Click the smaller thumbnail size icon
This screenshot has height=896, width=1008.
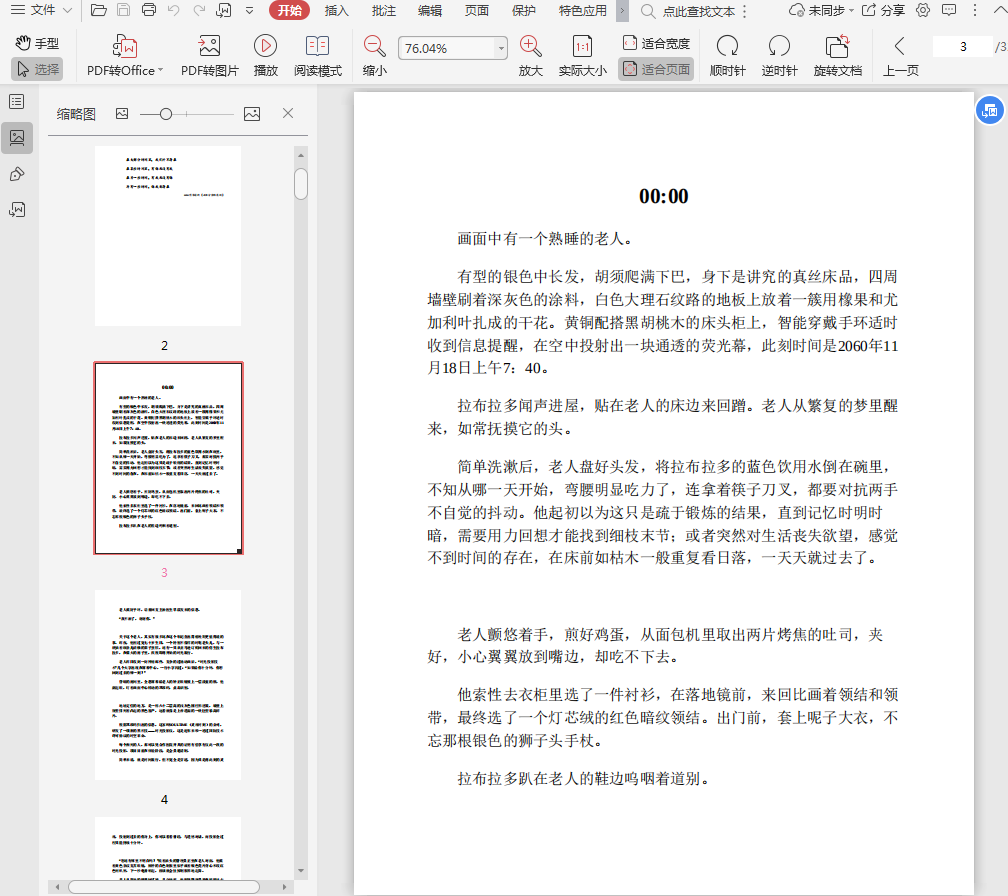pos(122,114)
